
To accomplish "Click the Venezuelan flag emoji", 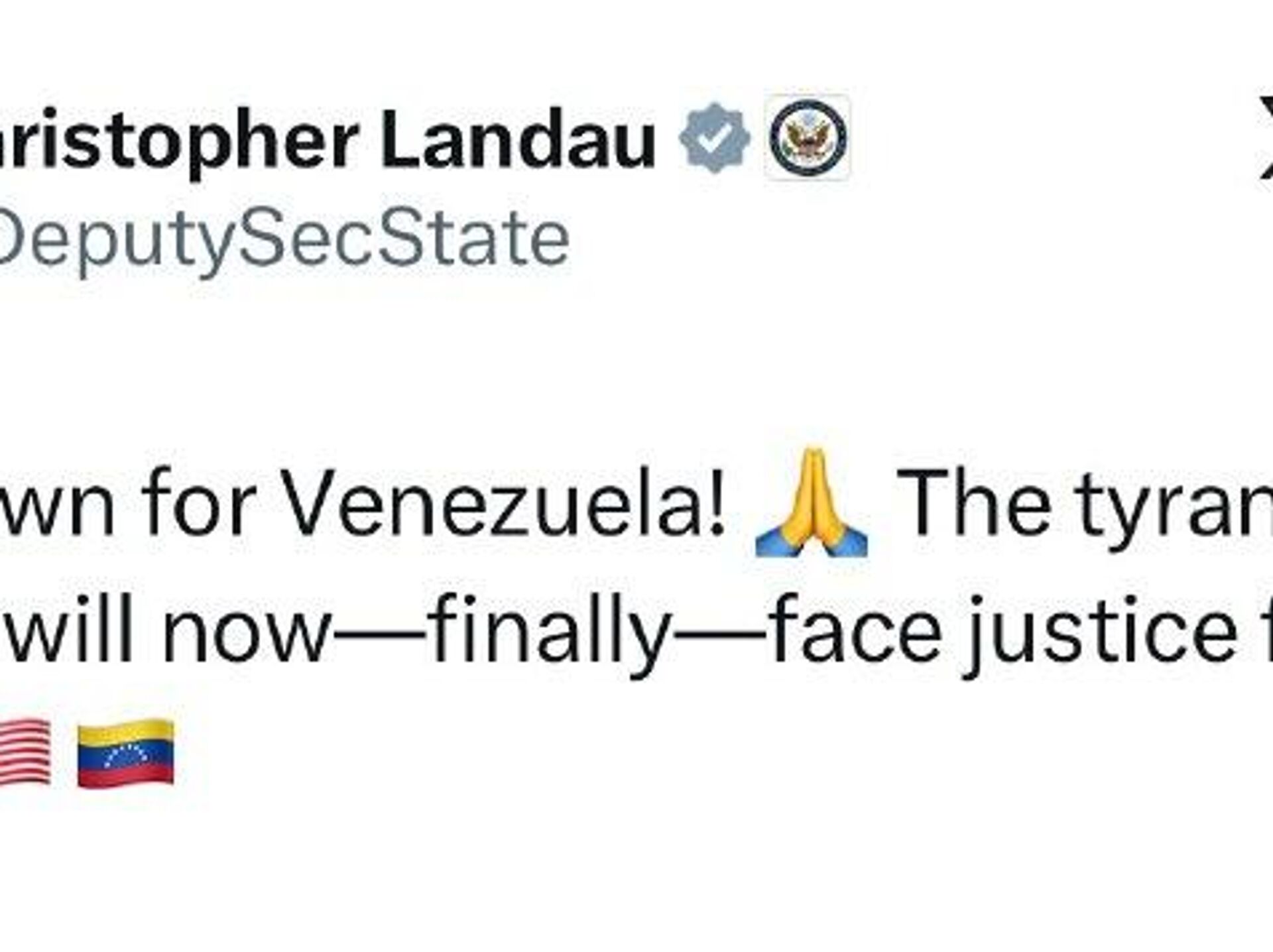I will click(x=126, y=753).
